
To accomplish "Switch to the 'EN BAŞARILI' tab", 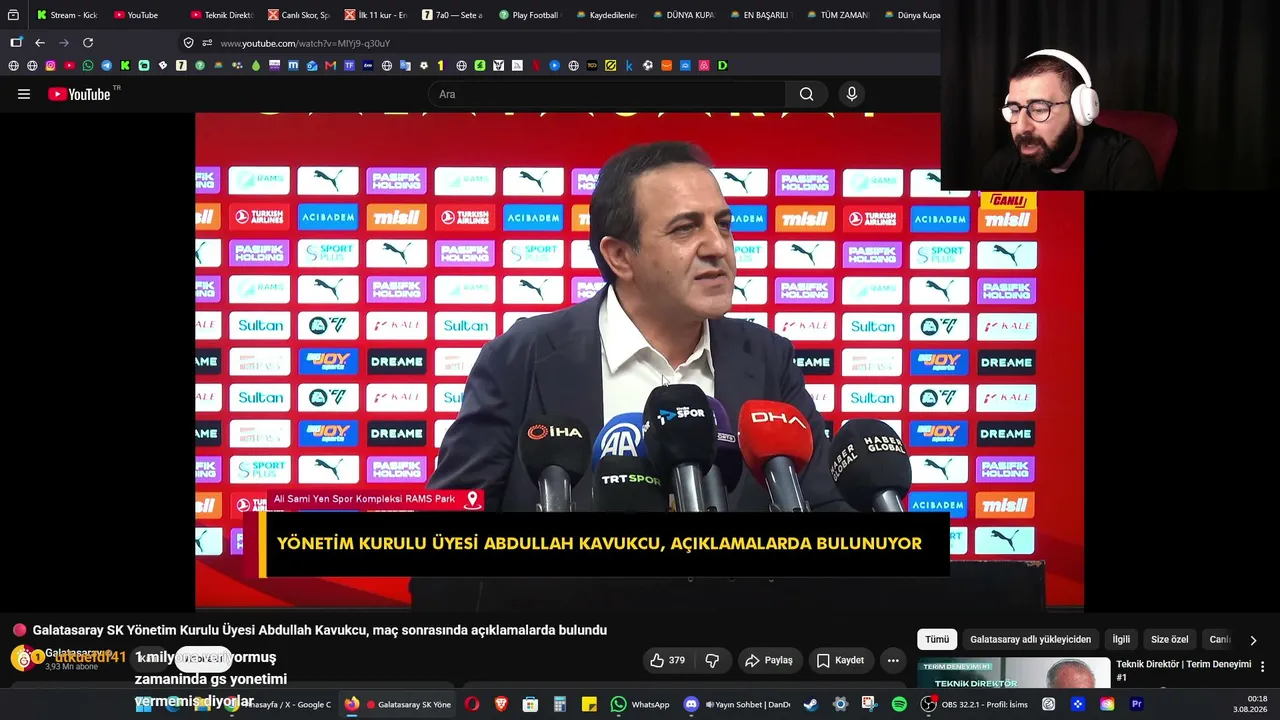I will point(760,15).
